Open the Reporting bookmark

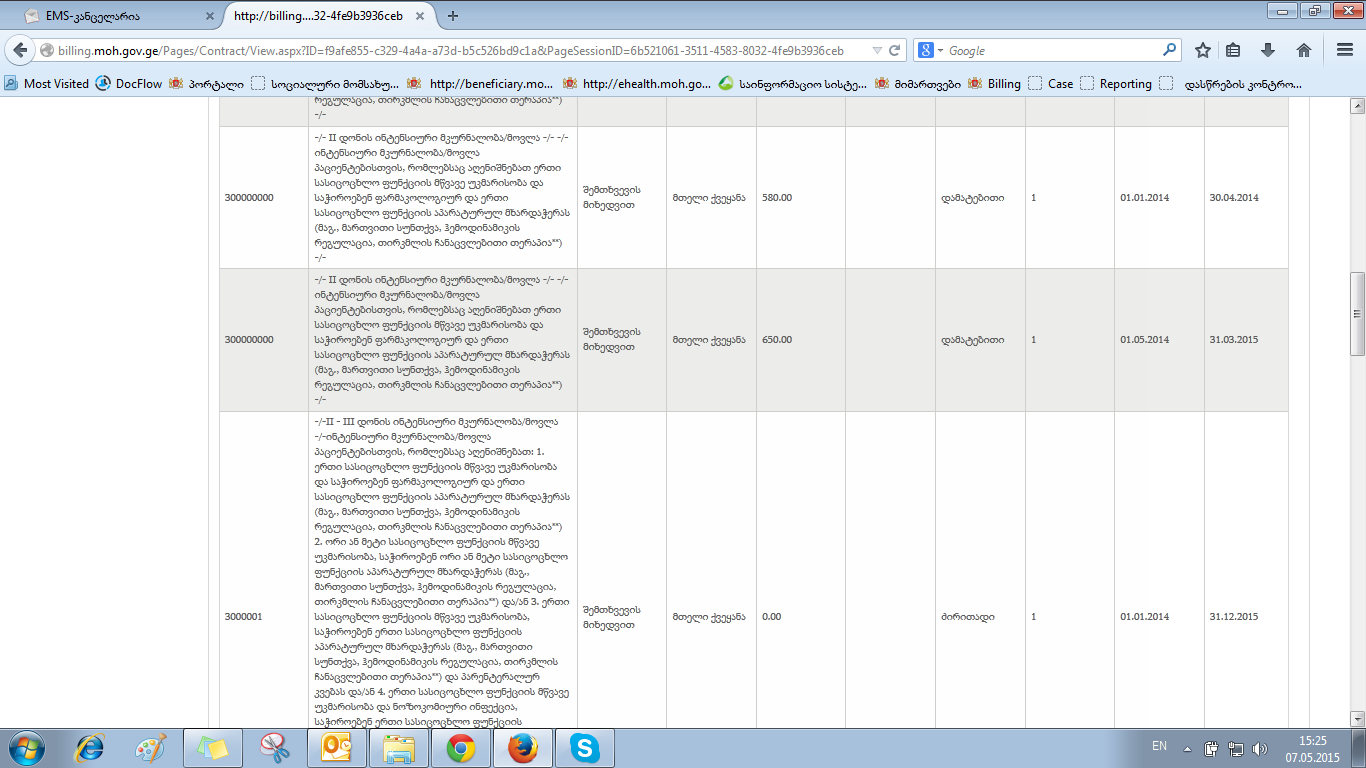click(1116, 84)
